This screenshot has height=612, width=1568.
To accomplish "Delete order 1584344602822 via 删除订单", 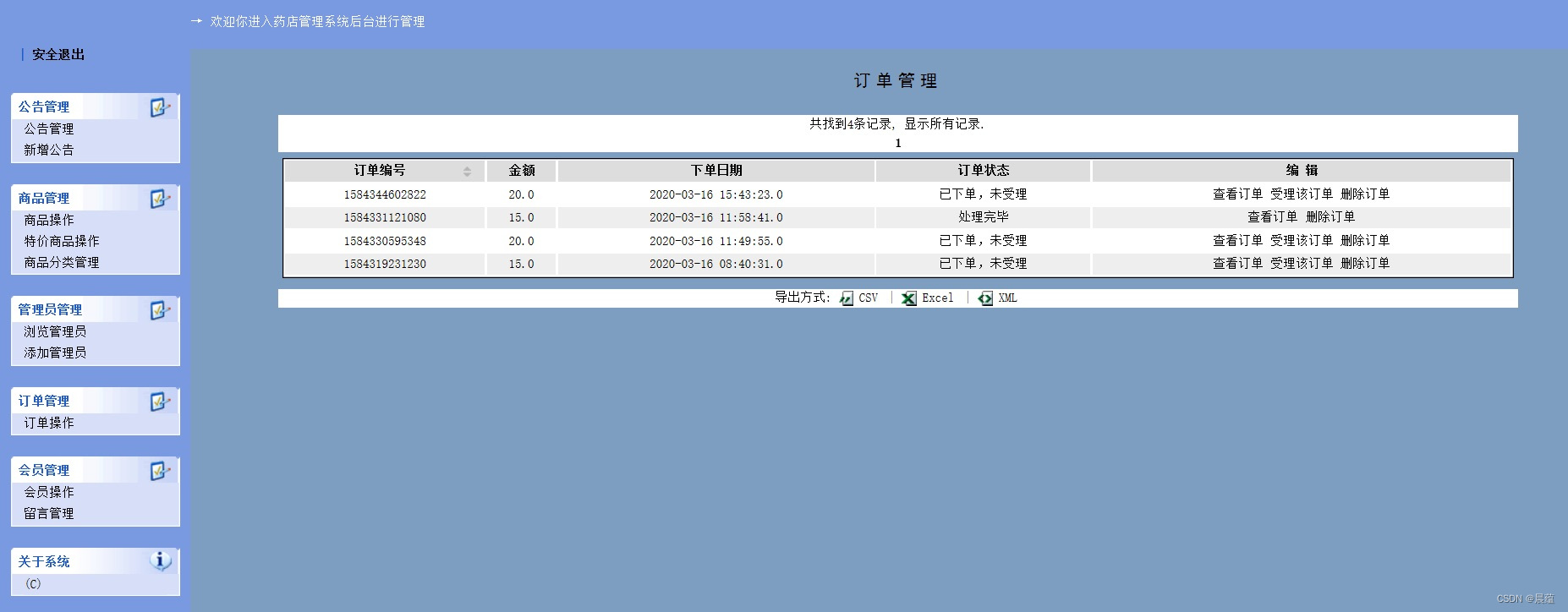I will (1365, 194).
